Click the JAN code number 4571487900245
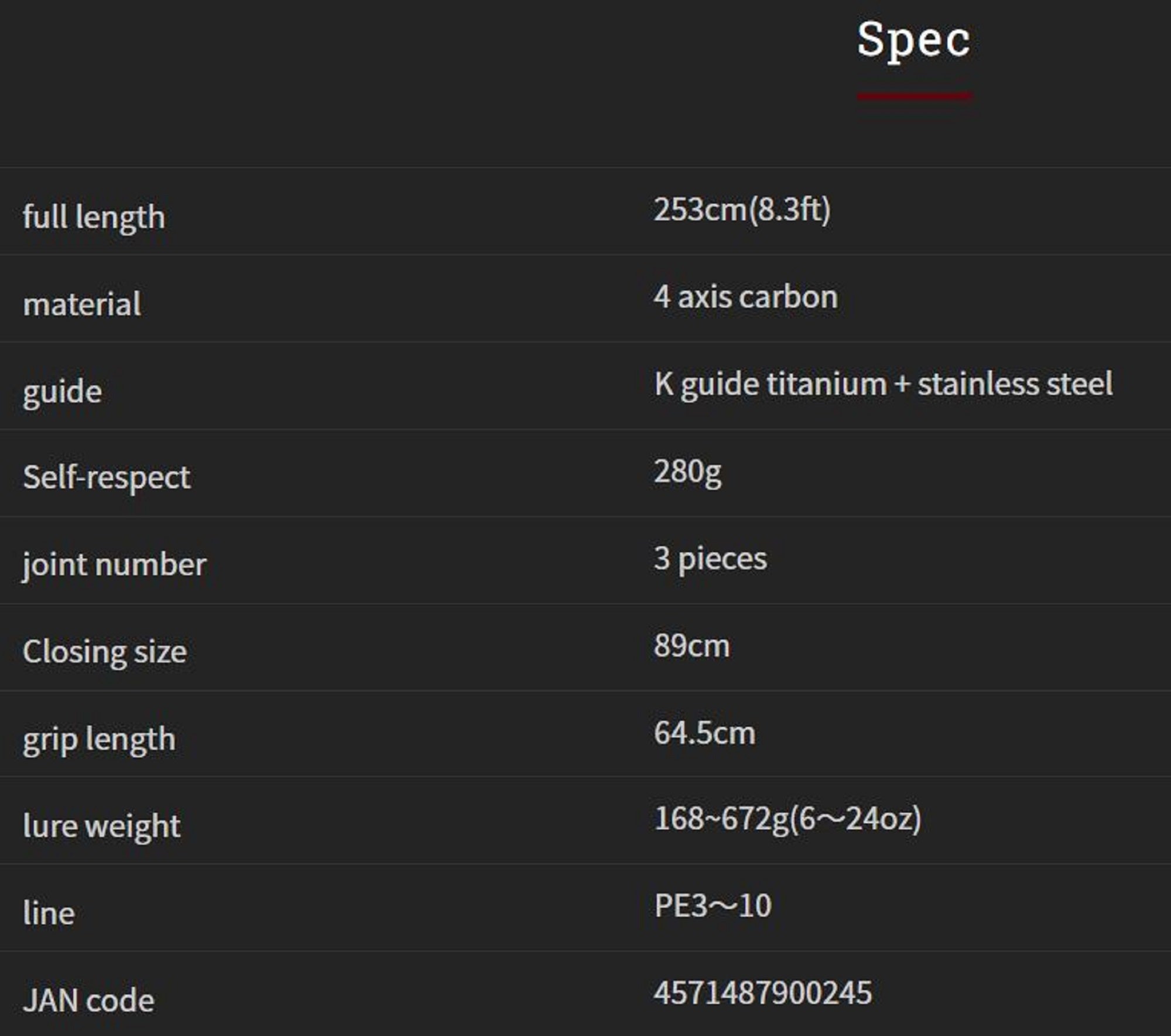The height and width of the screenshot is (1036, 1171). coord(762,993)
